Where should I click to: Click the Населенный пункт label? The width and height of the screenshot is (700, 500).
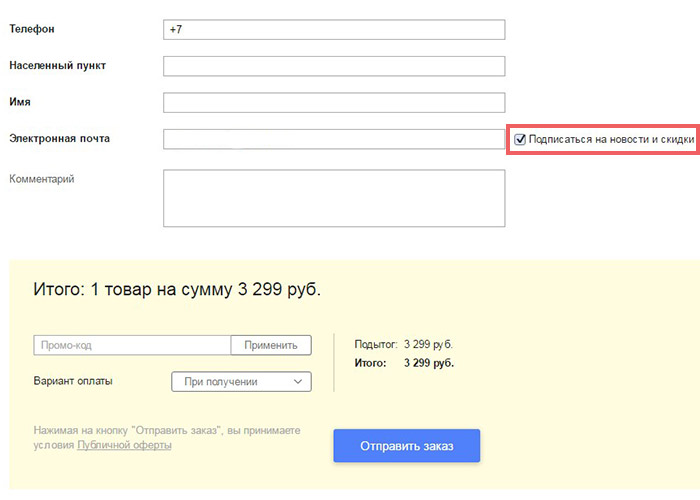pyautogui.click(x=58, y=66)
